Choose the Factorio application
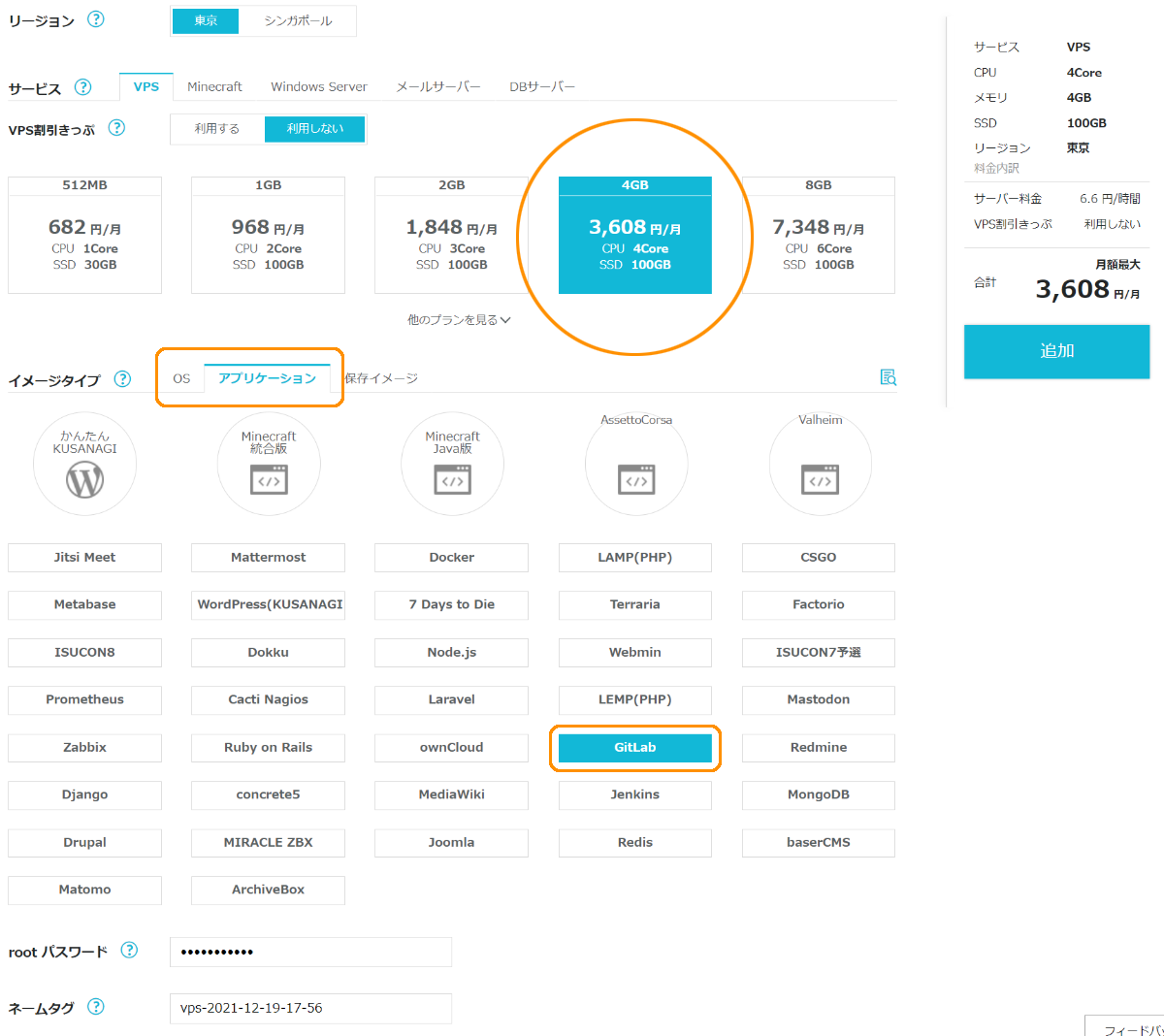The image size is (1164, 1036). click(819, 604)
